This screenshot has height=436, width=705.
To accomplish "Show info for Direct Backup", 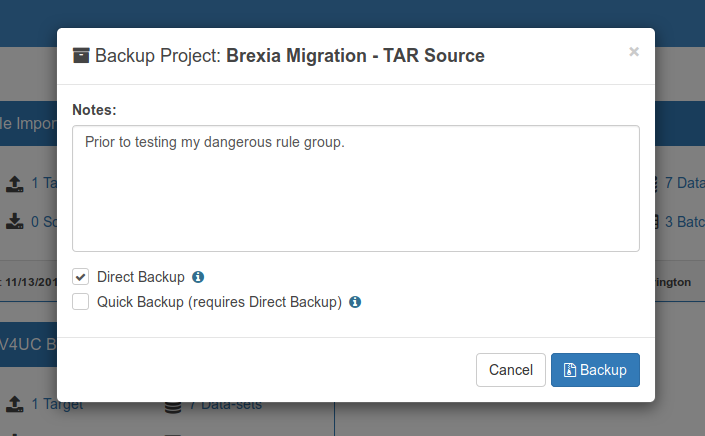I will (x=198, y=277).
